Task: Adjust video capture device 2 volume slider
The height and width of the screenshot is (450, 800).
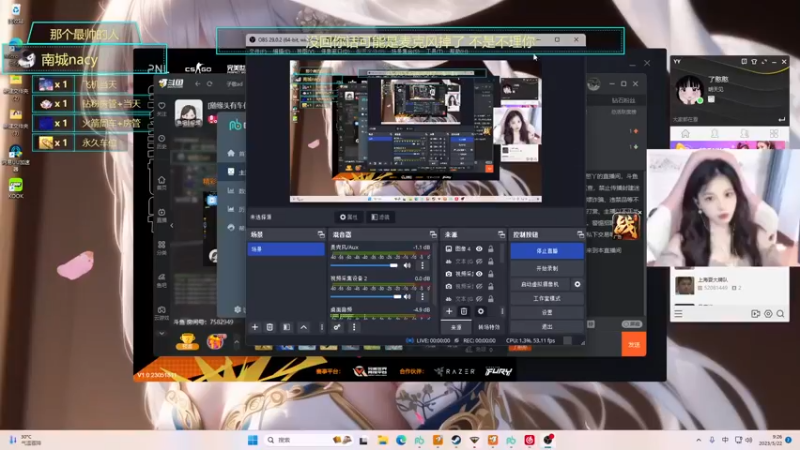Action: coord(366,296)
